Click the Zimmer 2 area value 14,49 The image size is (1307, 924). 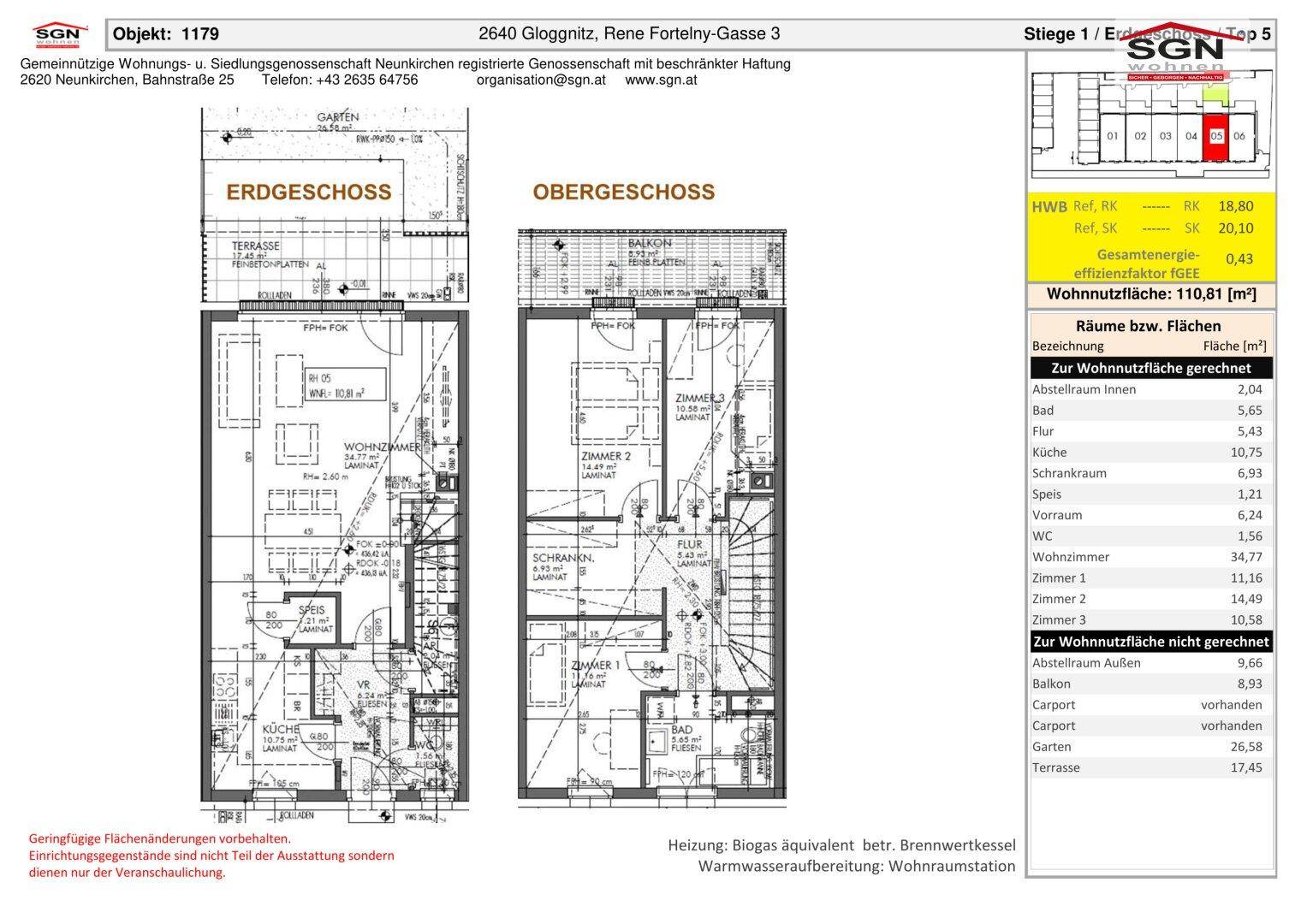1245,599
